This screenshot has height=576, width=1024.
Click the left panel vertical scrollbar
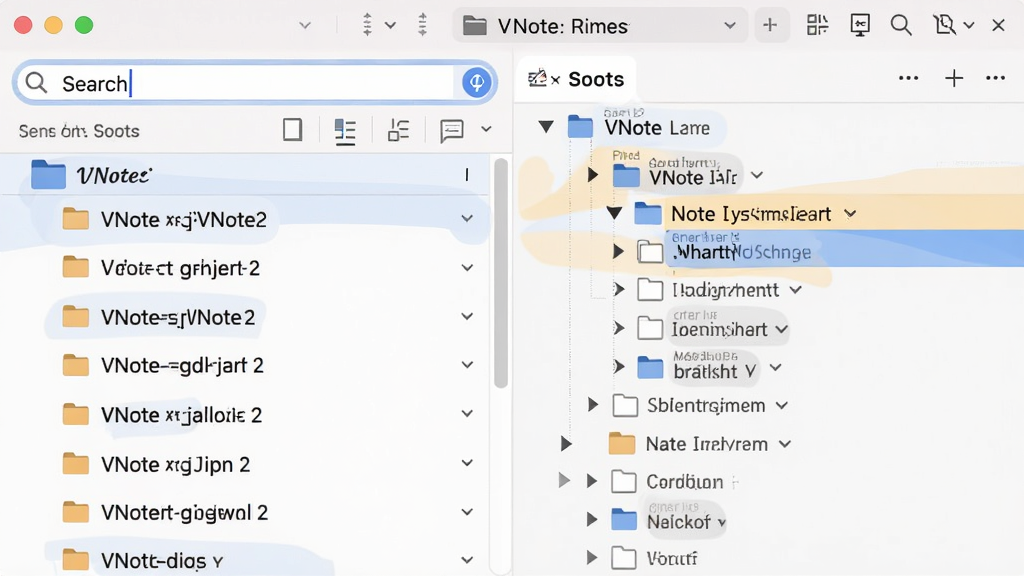click(x=501, y=273)
